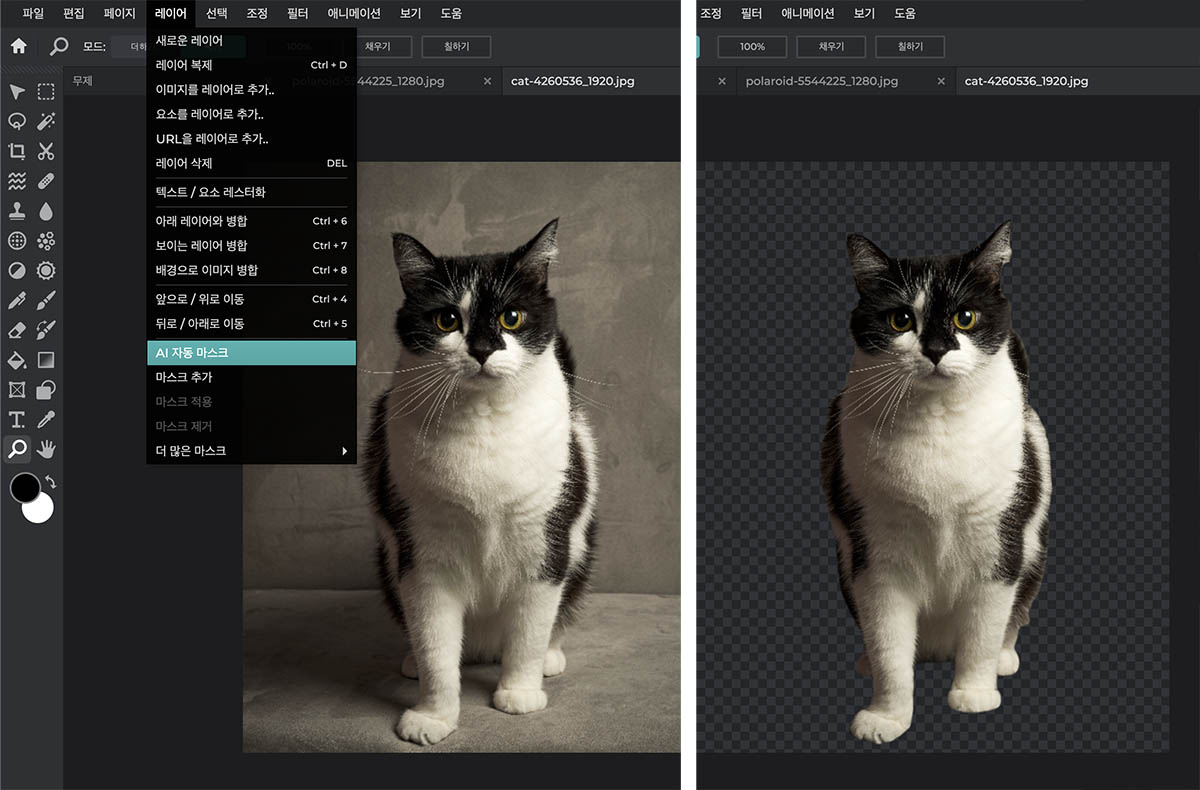Click 채우기 button in the right window

[831, 46]
